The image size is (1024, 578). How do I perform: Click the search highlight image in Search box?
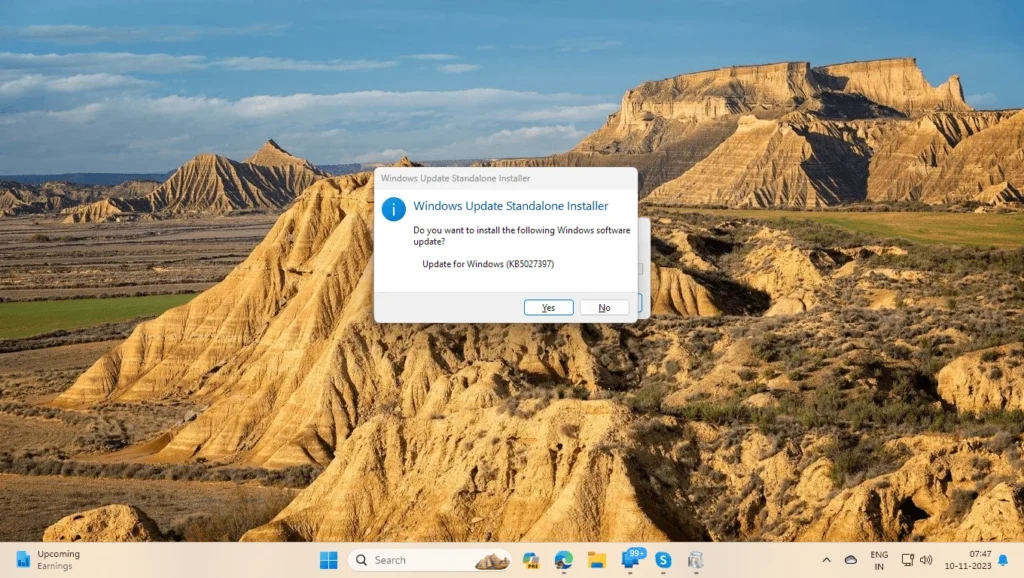click(492, 560)
